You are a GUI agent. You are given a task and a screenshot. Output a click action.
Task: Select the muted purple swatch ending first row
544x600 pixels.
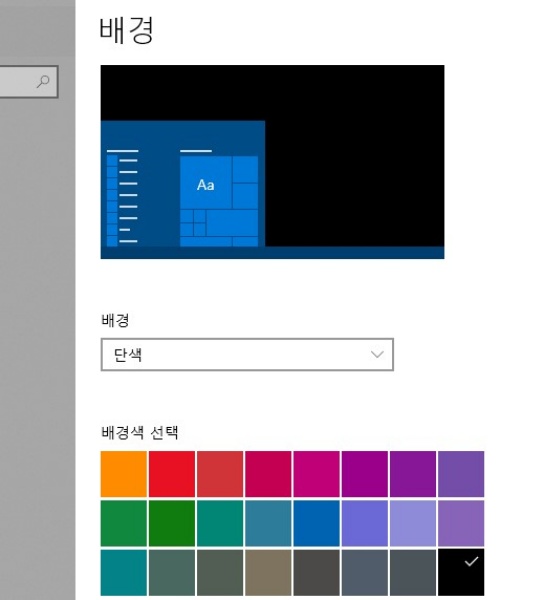point(461,474)
